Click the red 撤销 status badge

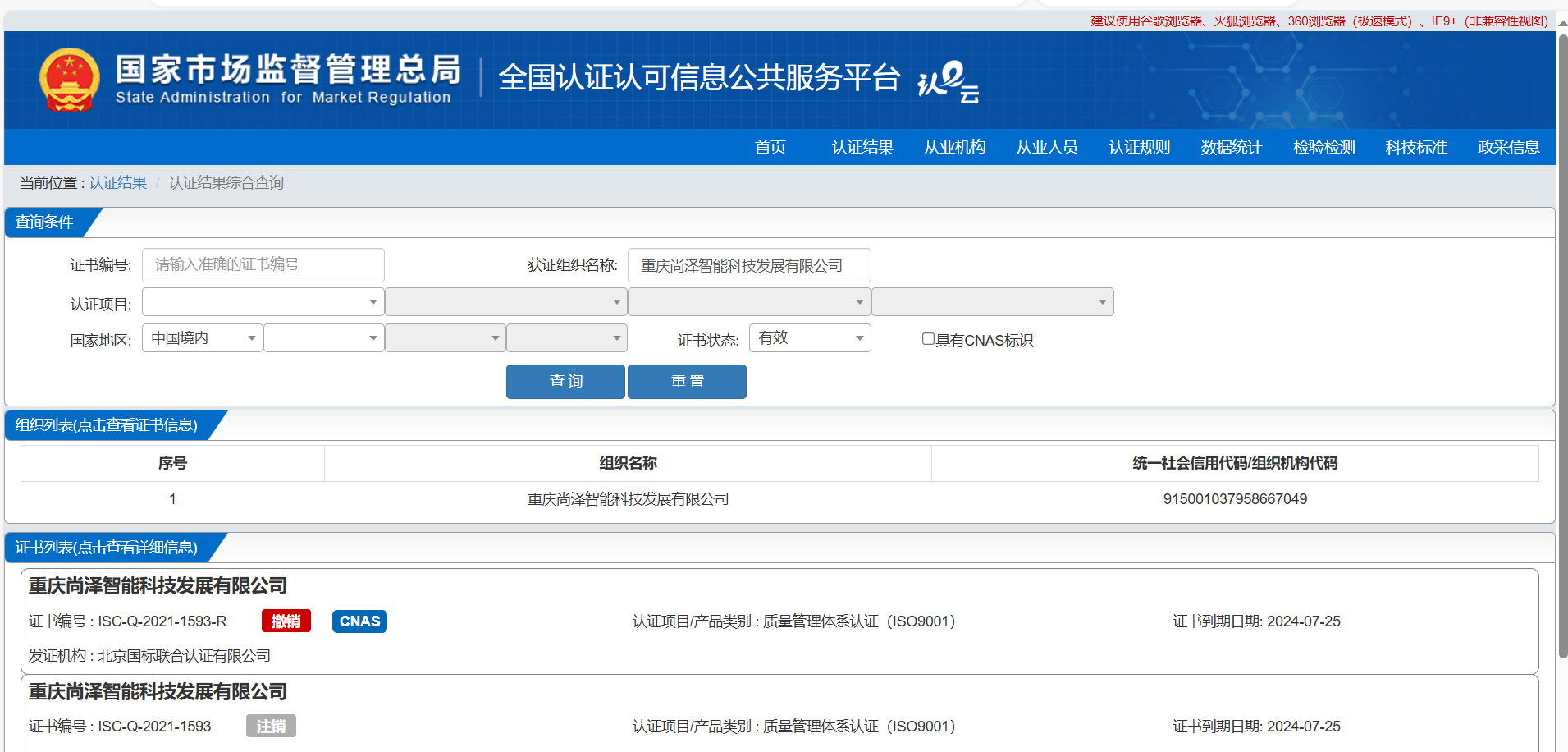[286, 621]
